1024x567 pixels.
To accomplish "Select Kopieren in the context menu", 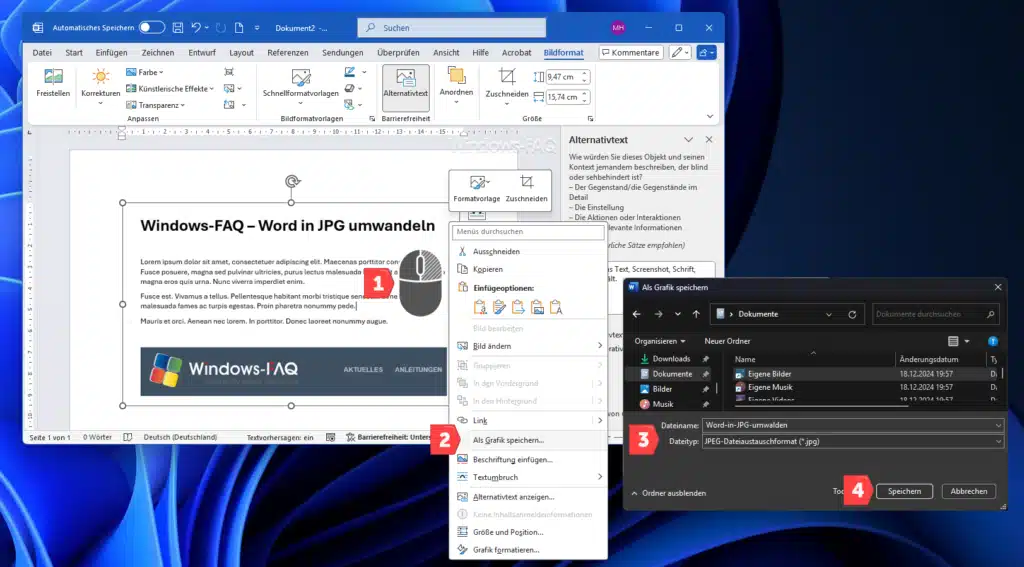I will click(x=528, y=269).
